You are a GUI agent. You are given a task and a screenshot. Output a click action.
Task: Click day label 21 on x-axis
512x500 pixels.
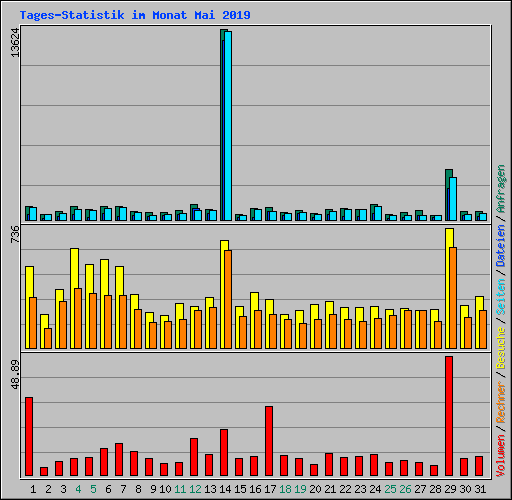(330, 489)
